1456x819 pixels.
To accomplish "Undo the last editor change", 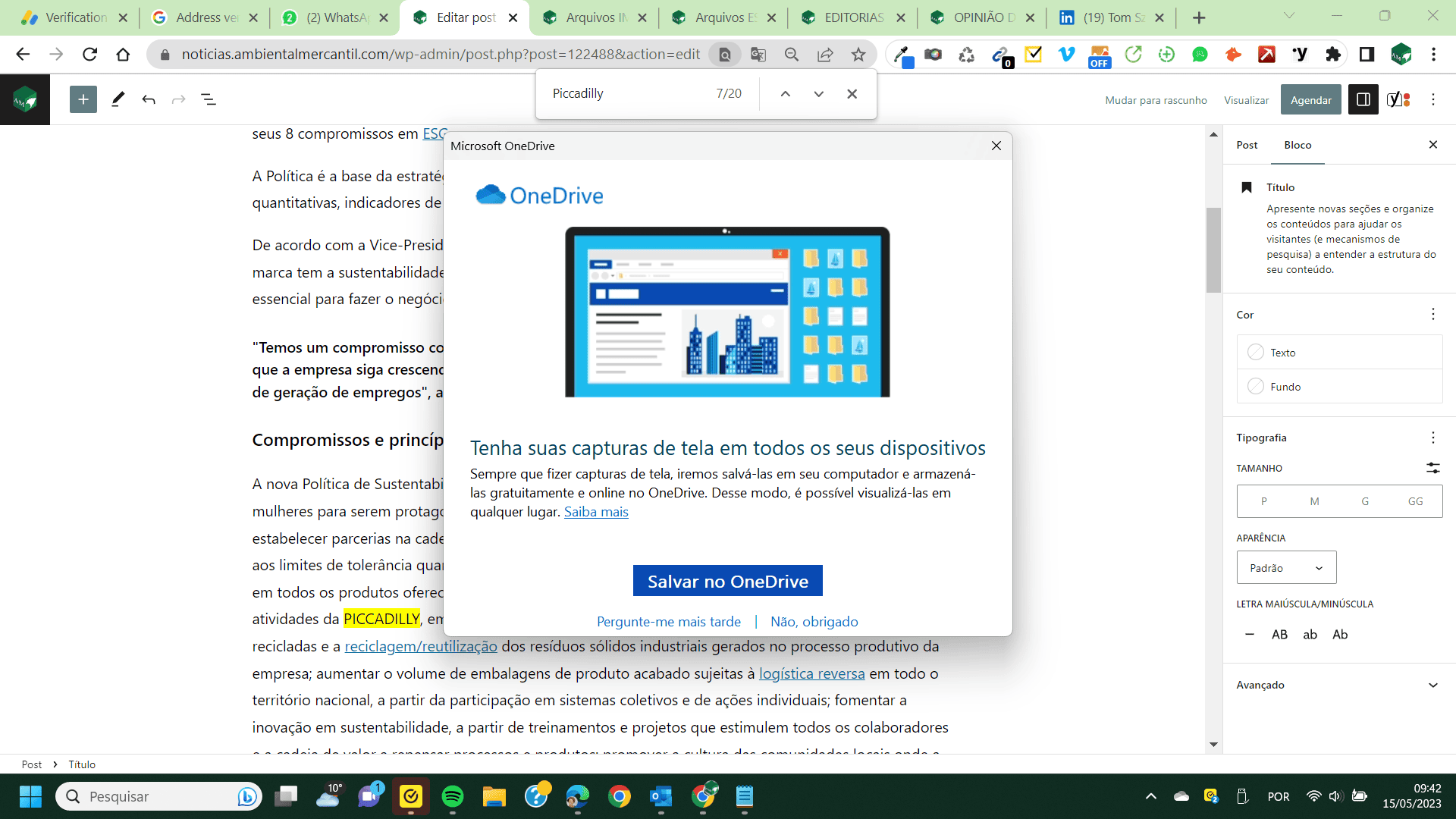I will point(149,99).
